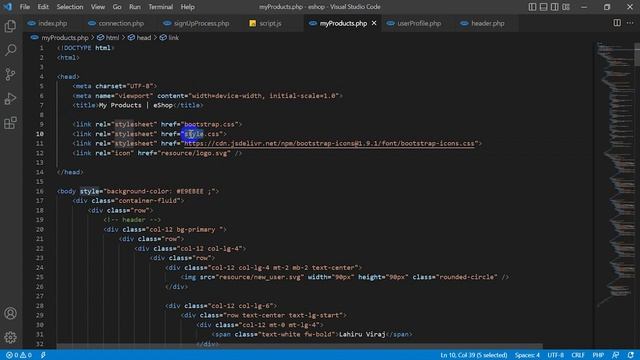Toggle Secondary Side Bar layout icon
This screenshot has width=640, height=360.
pyautogui.click(x=554, y=7)
